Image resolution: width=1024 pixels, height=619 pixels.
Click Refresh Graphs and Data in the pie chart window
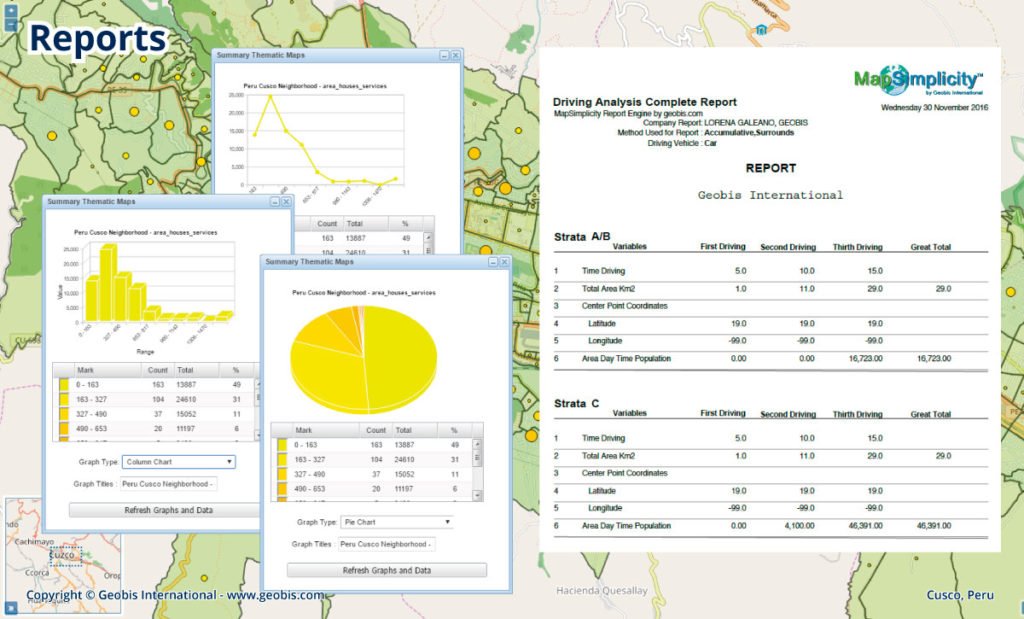click(x=387, y=571)
